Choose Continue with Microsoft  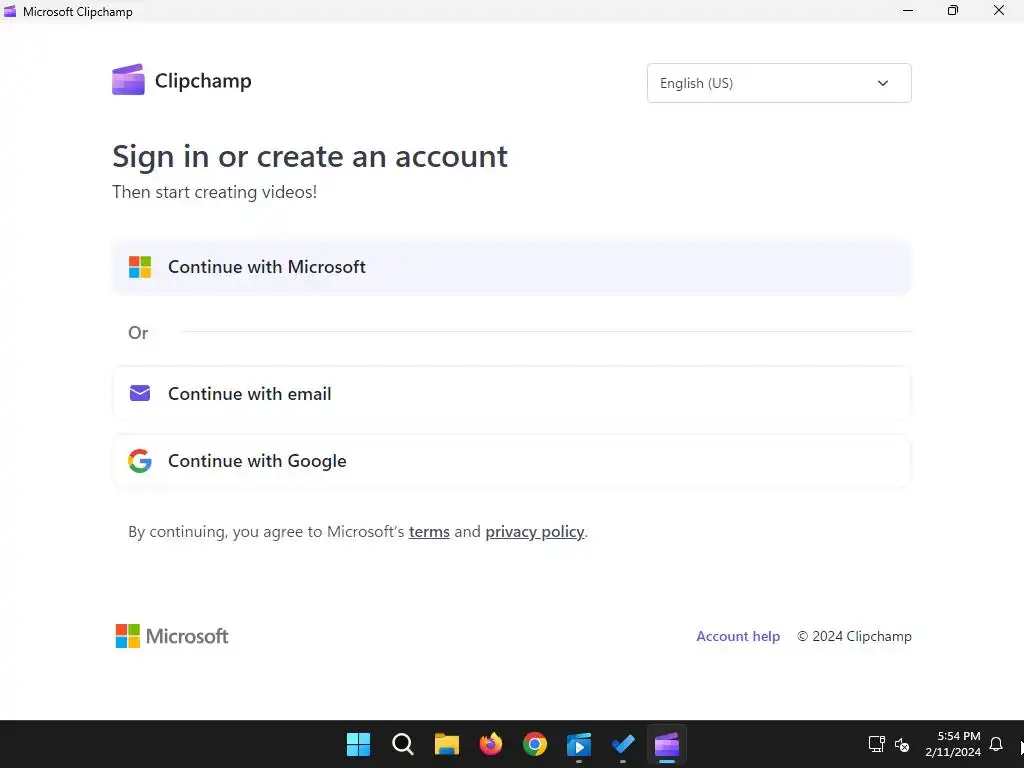tap(511, 267)
